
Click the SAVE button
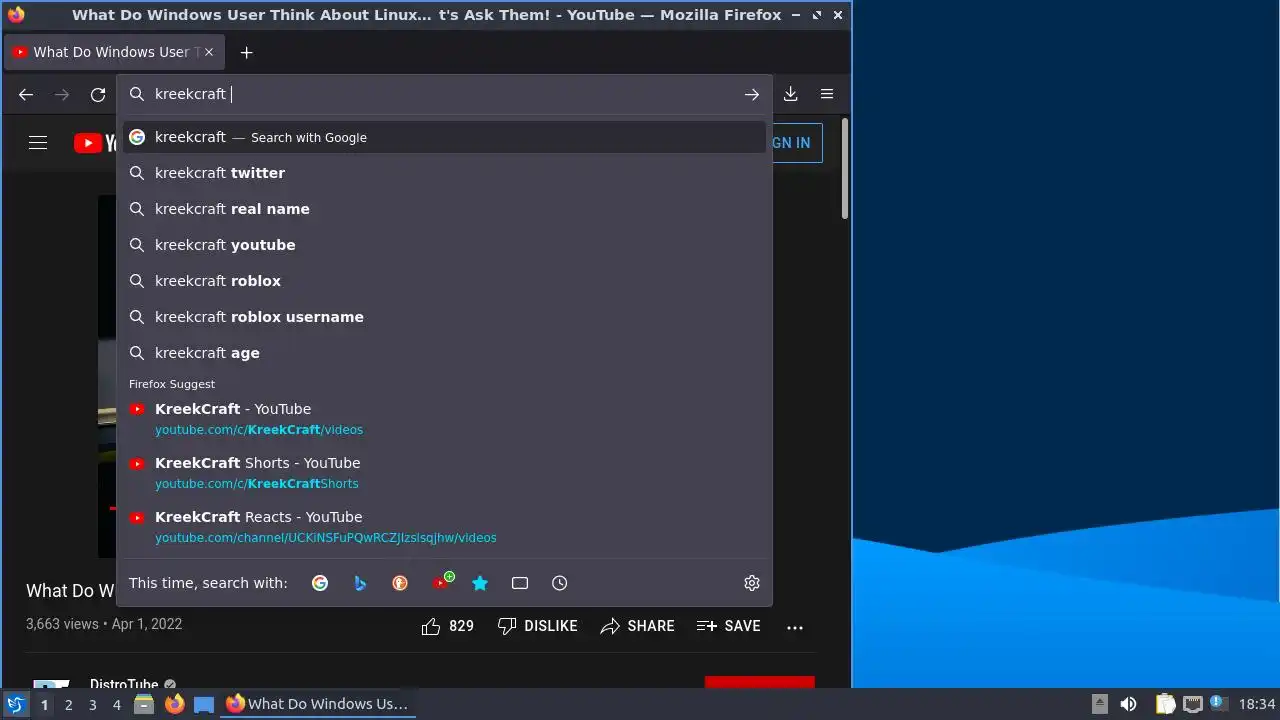tap(729, 626)
